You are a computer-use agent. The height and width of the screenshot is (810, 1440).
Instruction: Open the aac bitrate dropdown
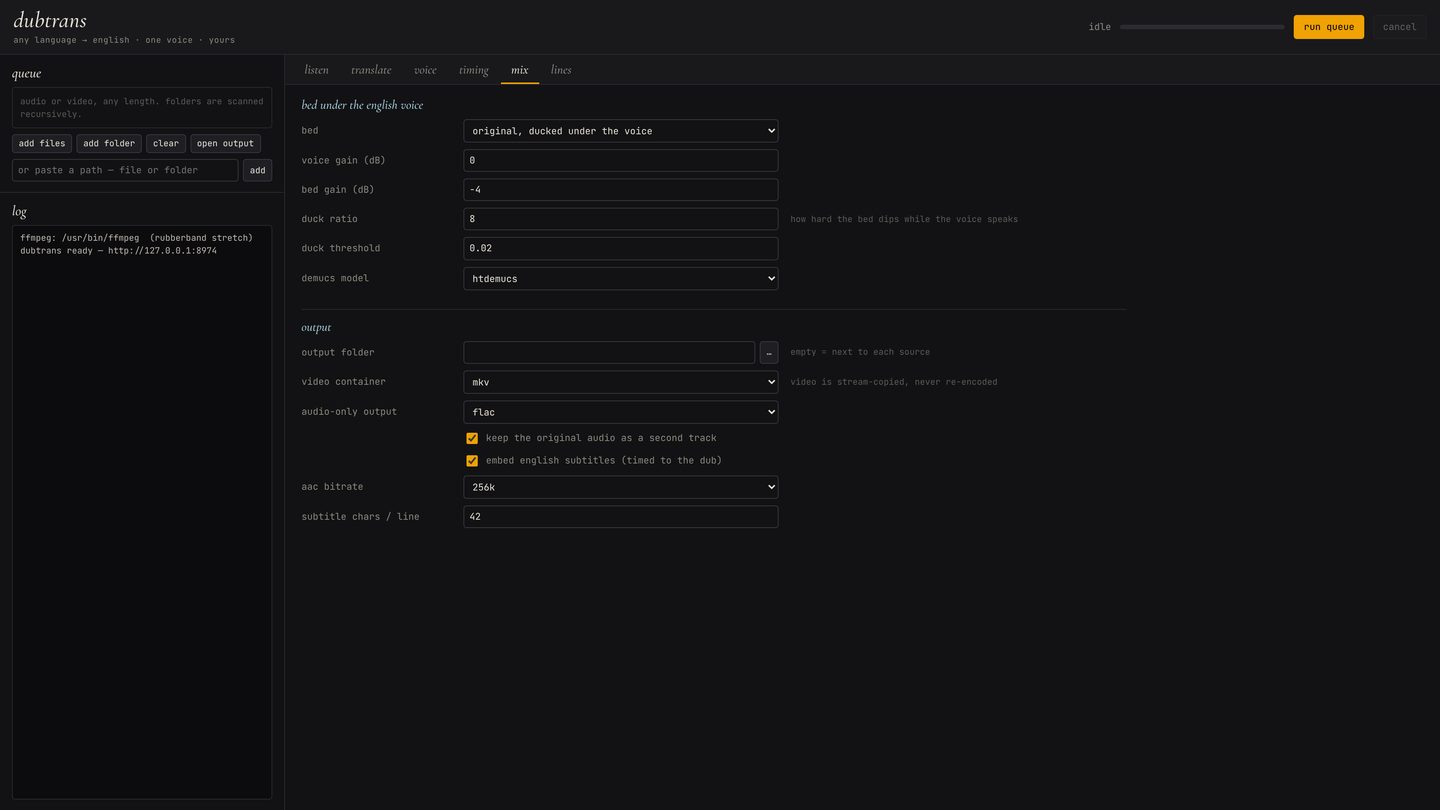click(620, 487)
